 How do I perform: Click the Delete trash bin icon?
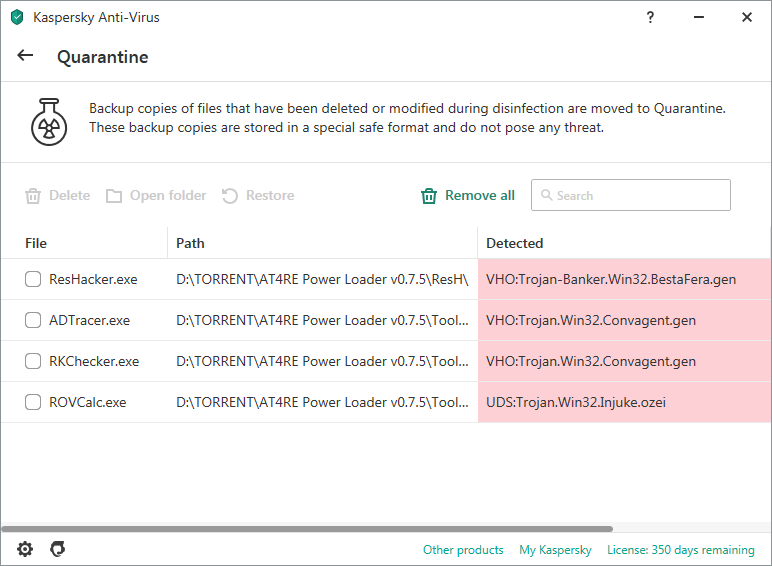point(33,196)
